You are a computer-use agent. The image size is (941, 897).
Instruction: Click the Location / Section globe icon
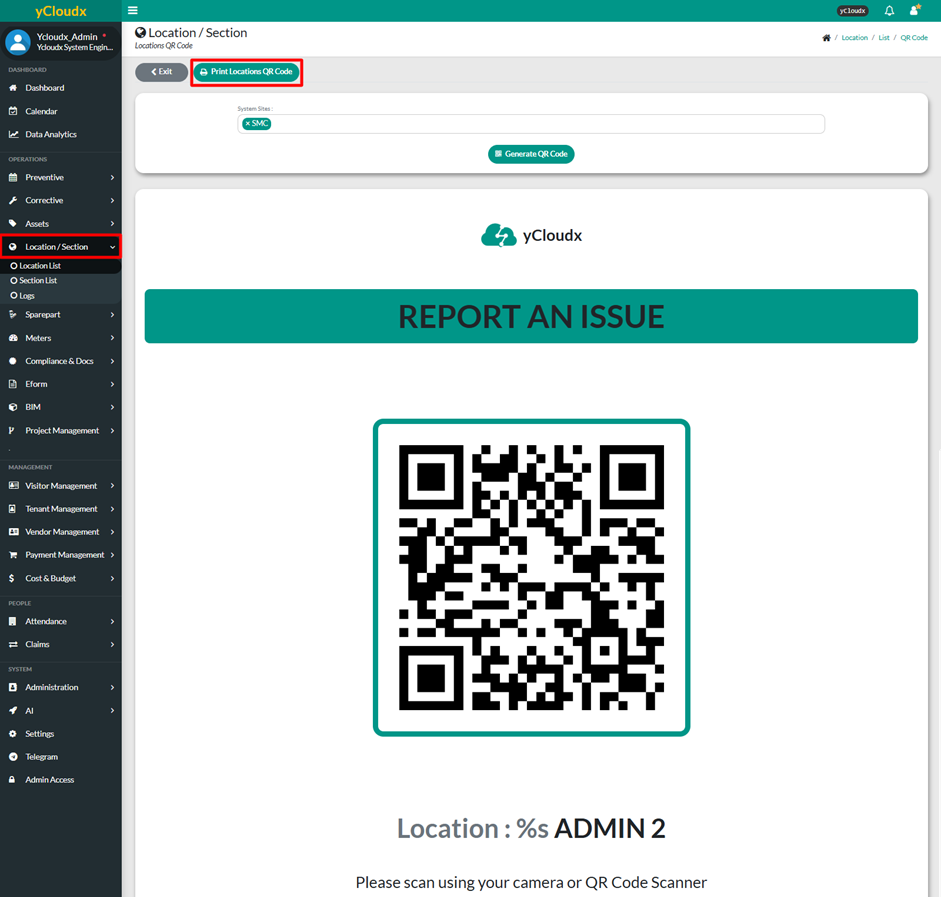(13, 247)
